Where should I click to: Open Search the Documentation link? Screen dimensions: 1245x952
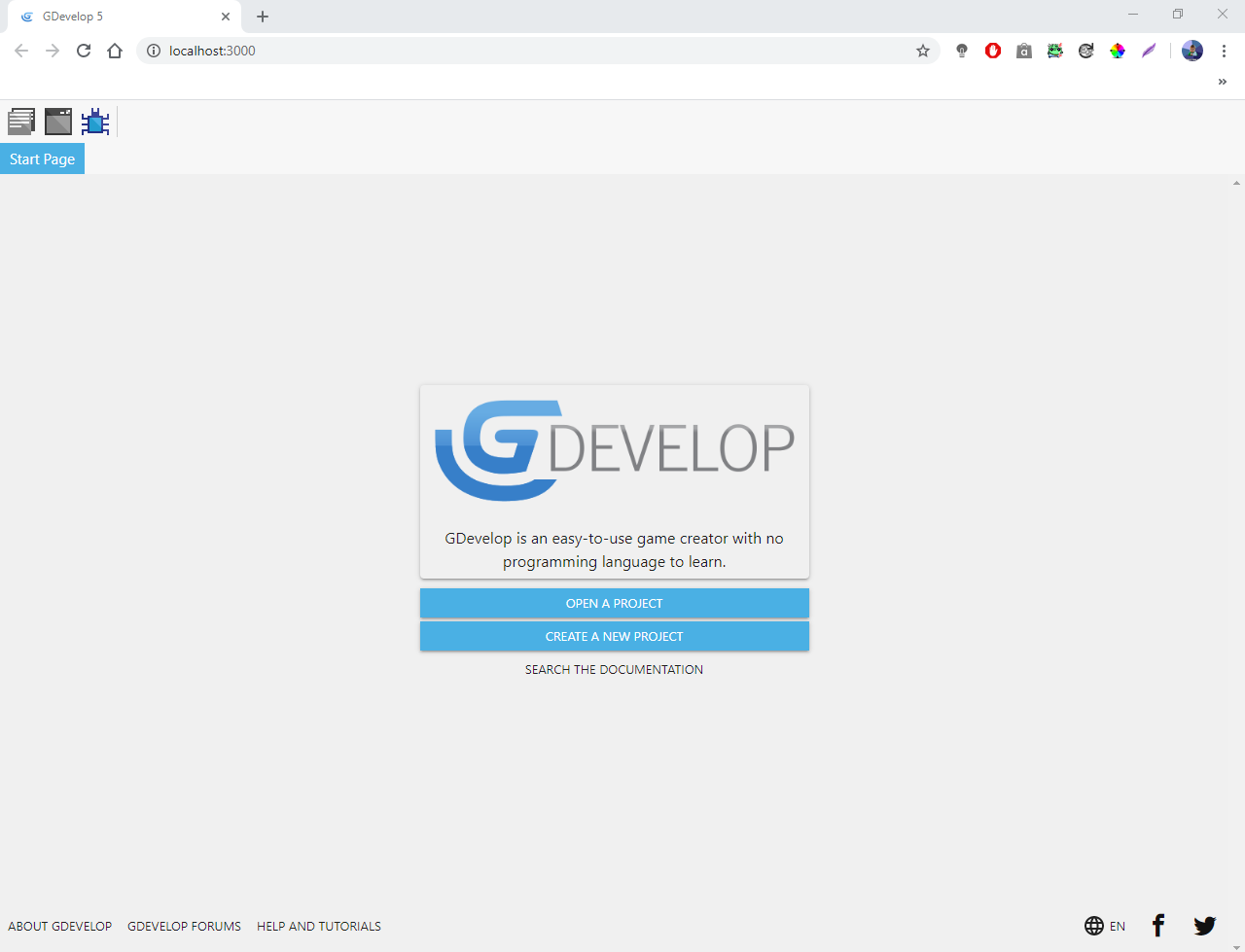[614, 669]
